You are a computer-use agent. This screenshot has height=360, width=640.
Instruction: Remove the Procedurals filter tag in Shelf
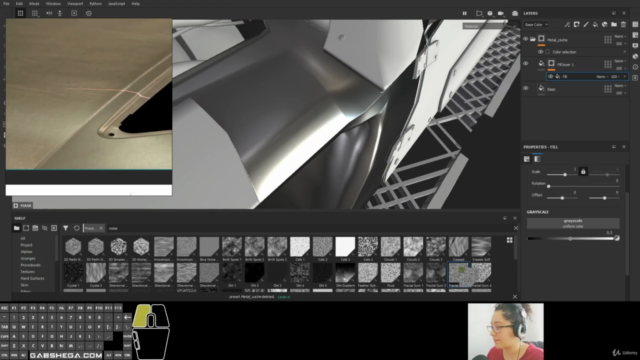[101, 228]
